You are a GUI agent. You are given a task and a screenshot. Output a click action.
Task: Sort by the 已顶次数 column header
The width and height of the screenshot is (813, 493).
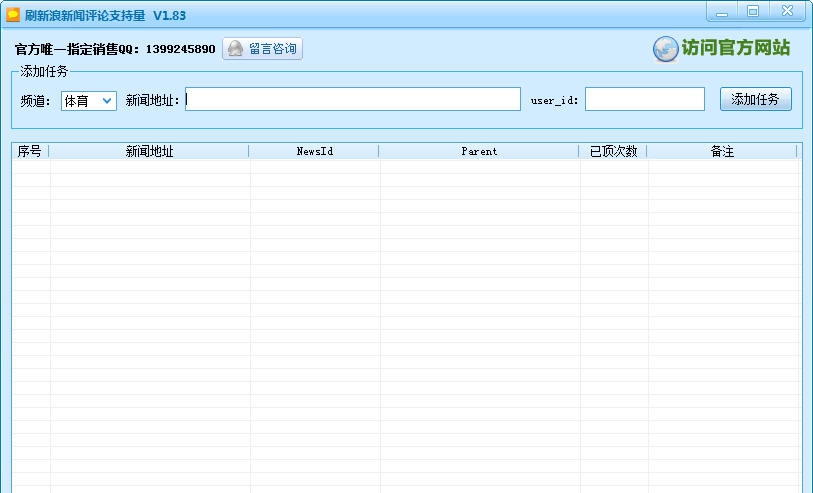pos(613,151)
